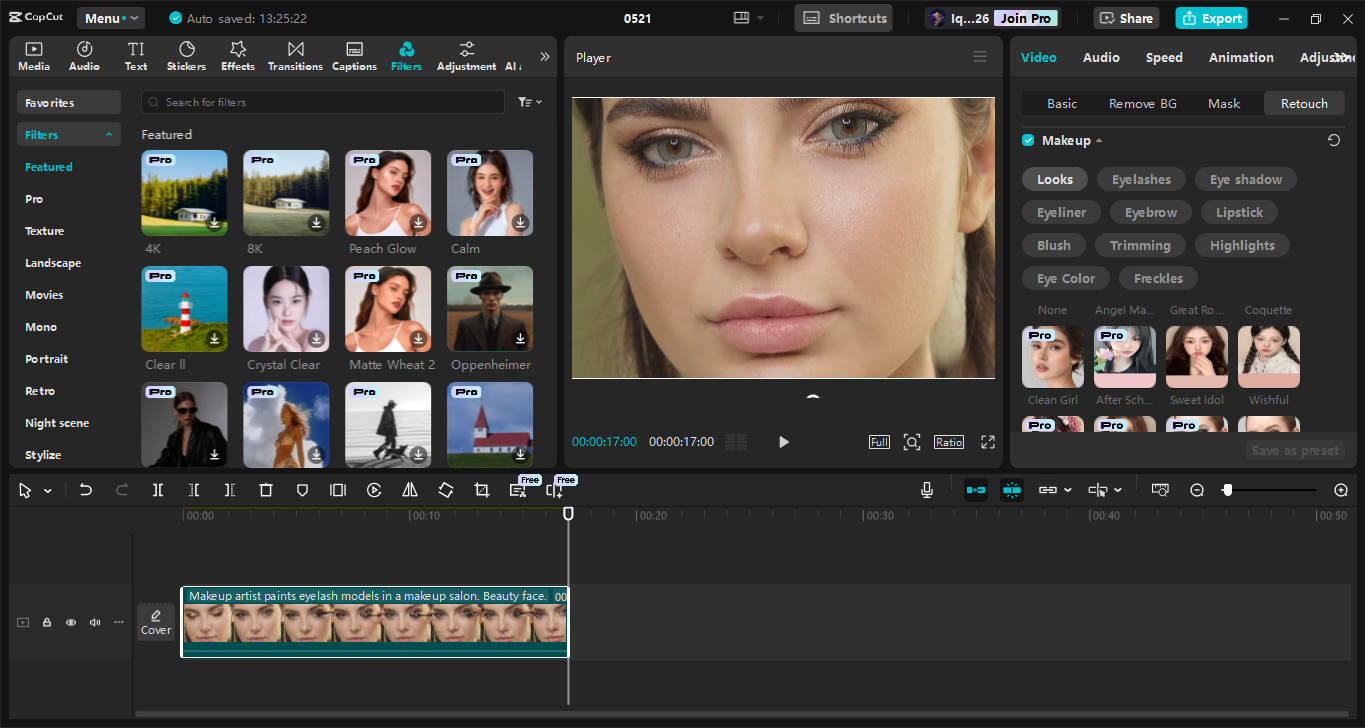
Task: Open the Lipstick category in Makeup options
Action: pos(1238,212)
